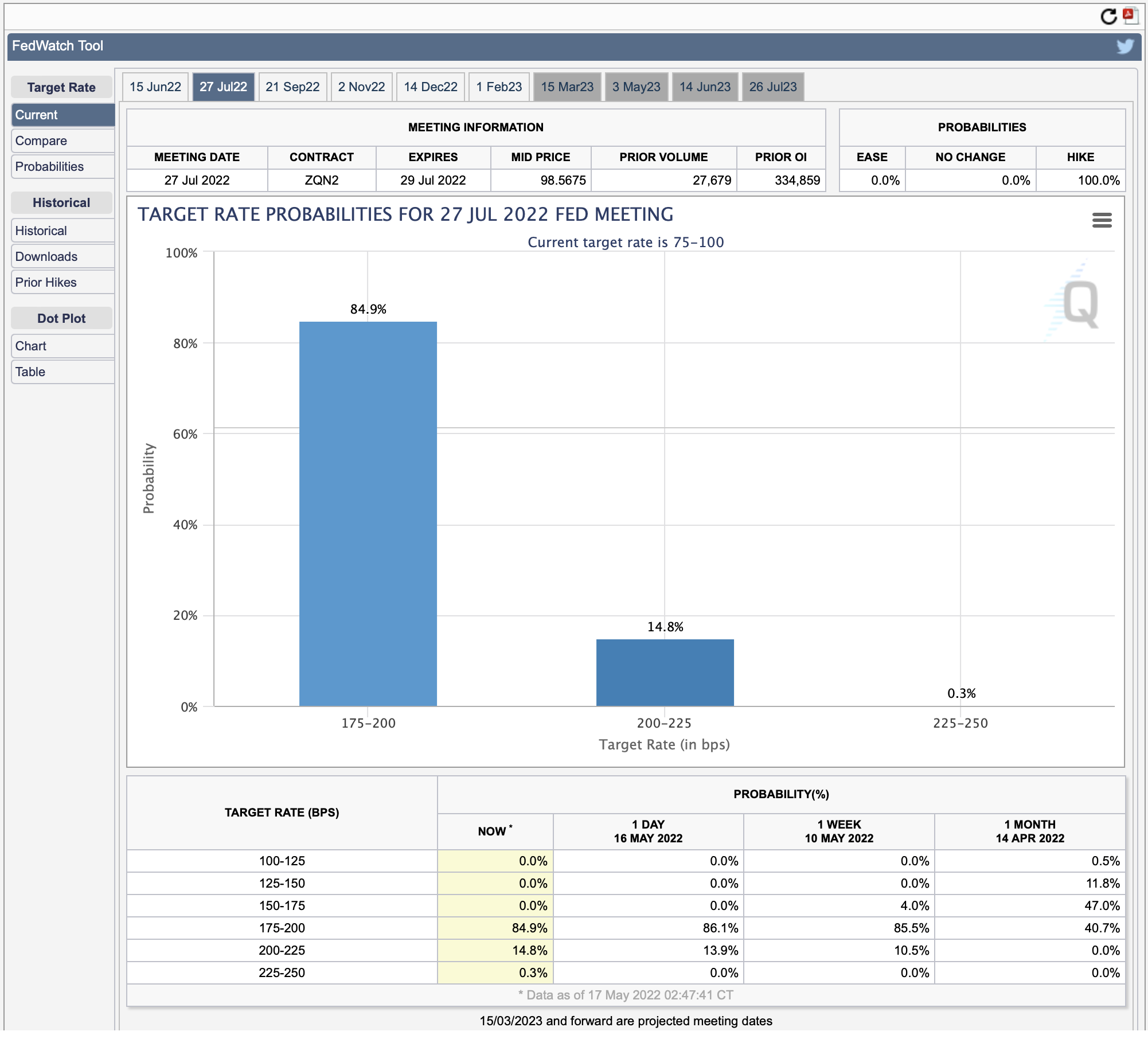Open the projected 15 Mar23 tab
The width and height of the screenshot is (1148, 1039).
tap(567, 87)
